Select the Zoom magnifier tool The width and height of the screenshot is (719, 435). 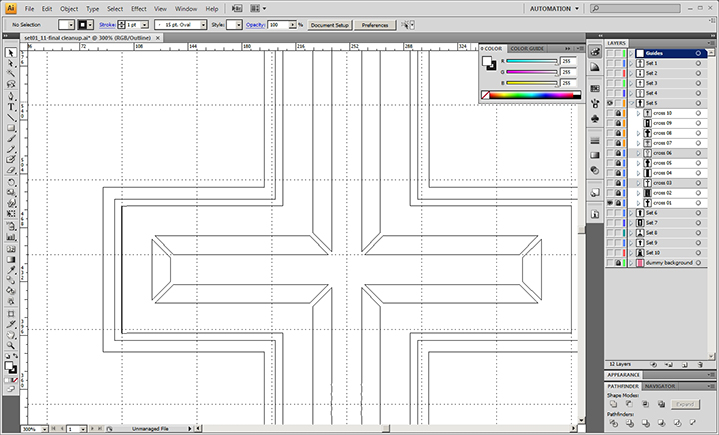tap(11, 345)
